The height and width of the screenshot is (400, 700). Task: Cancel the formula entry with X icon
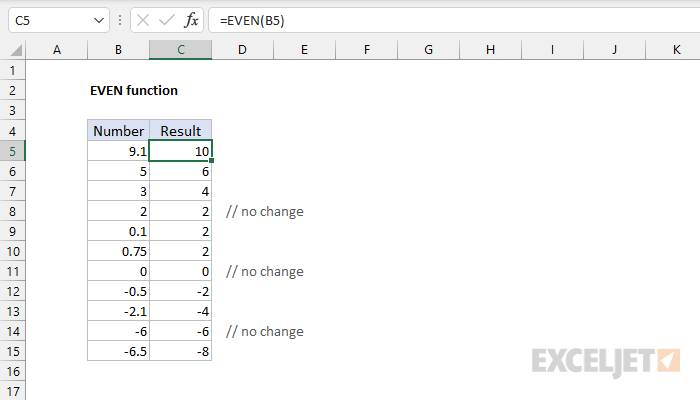(x=143, y=20)
